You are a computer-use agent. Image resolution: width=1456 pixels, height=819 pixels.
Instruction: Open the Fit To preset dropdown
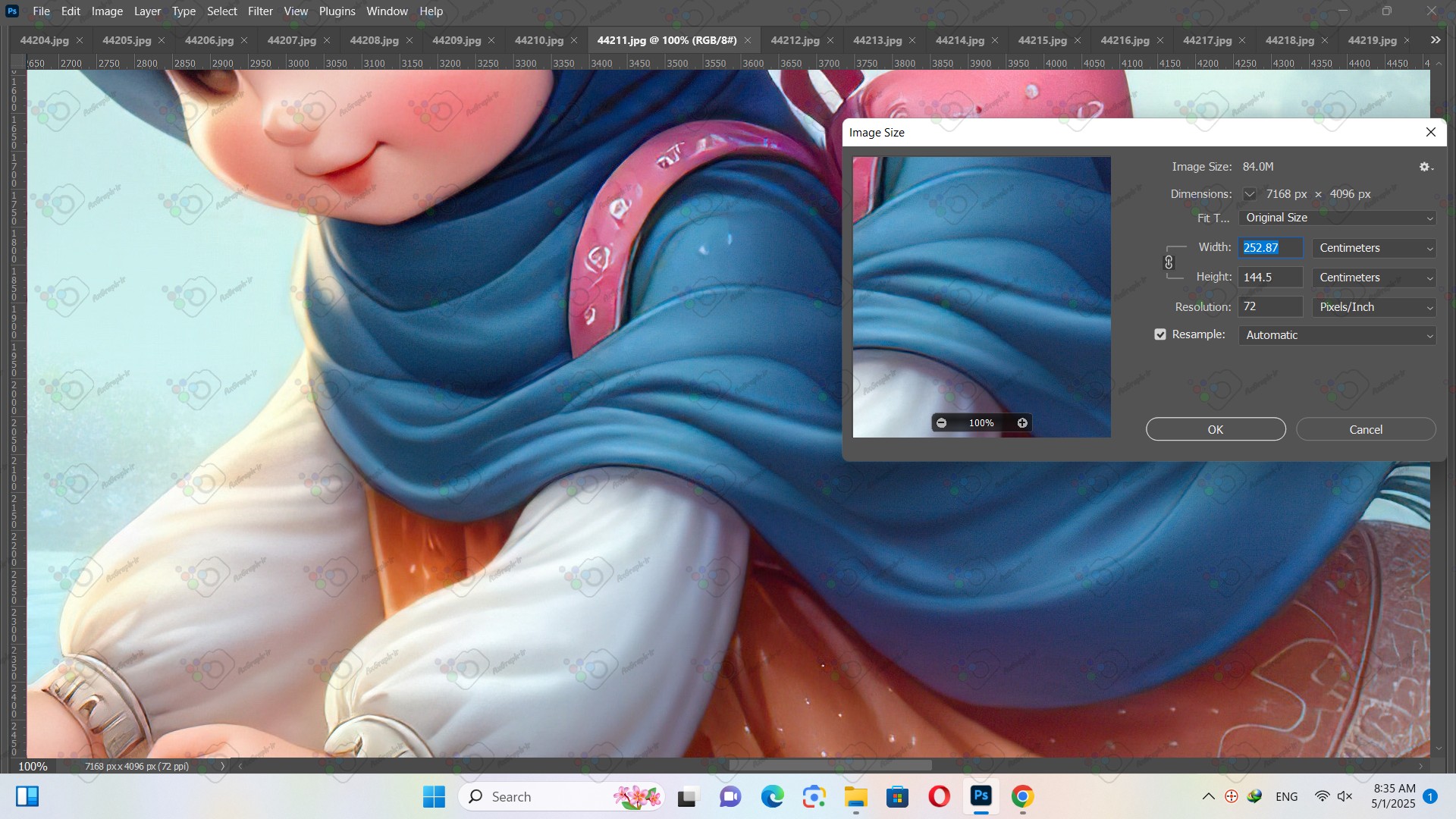click(x=1337, y=218)
